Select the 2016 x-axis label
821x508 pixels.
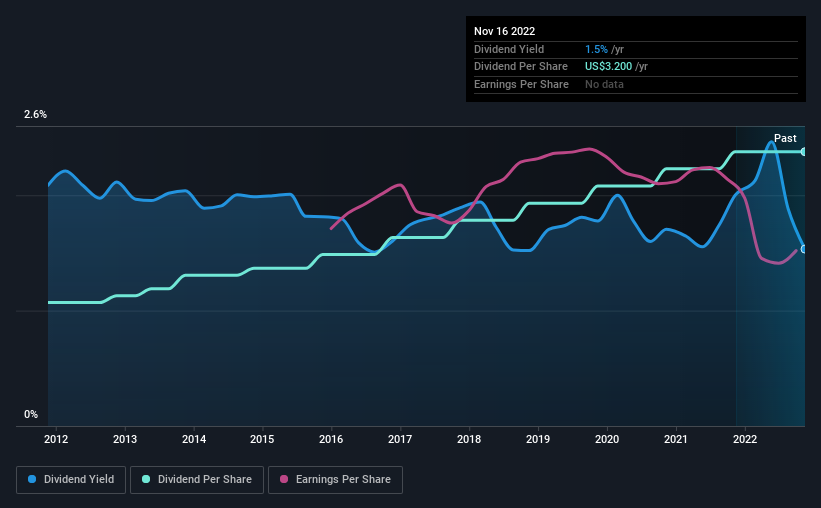(x=331, y=439)
